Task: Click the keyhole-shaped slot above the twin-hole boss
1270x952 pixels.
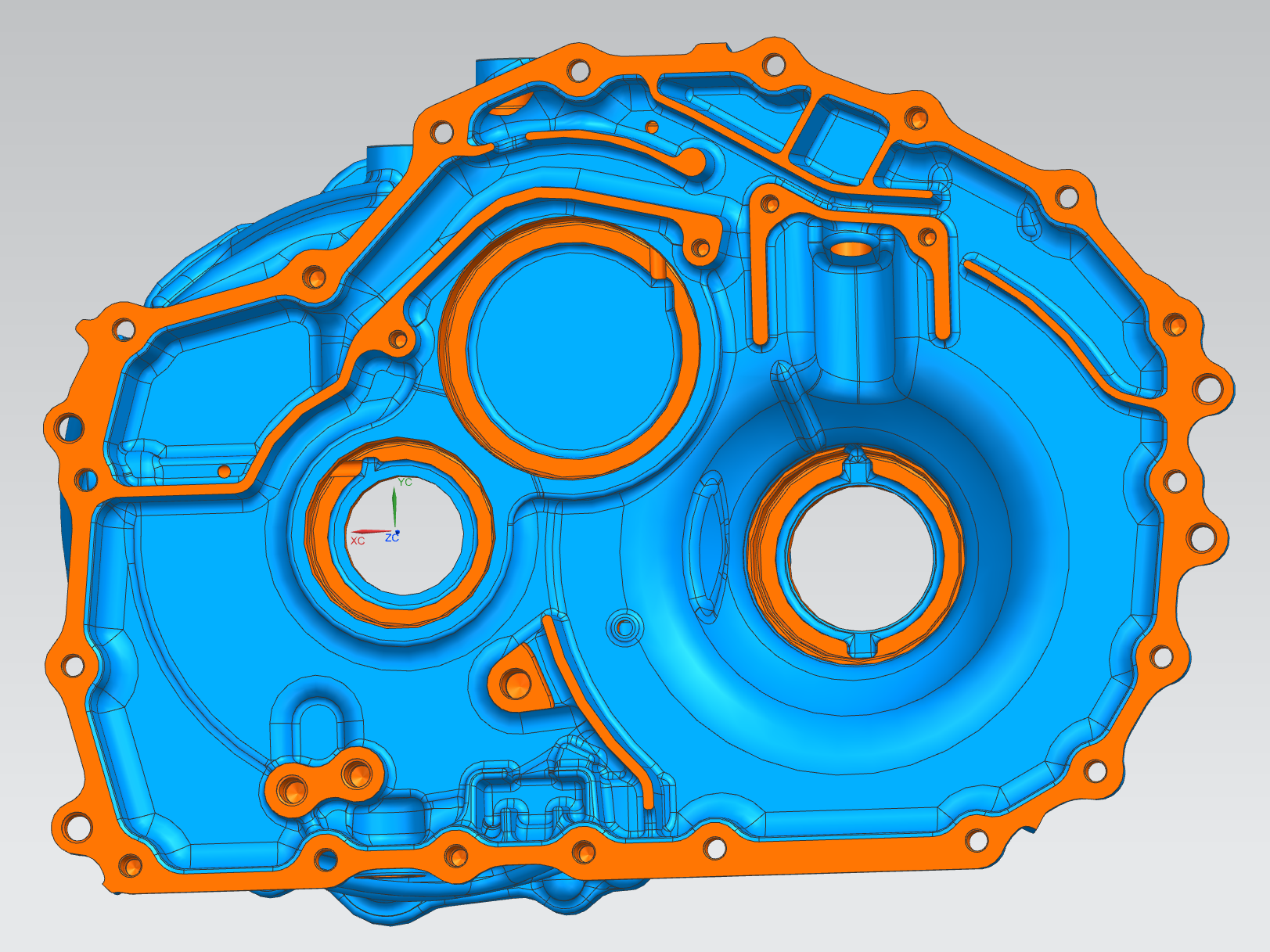Action: [318, 727]
